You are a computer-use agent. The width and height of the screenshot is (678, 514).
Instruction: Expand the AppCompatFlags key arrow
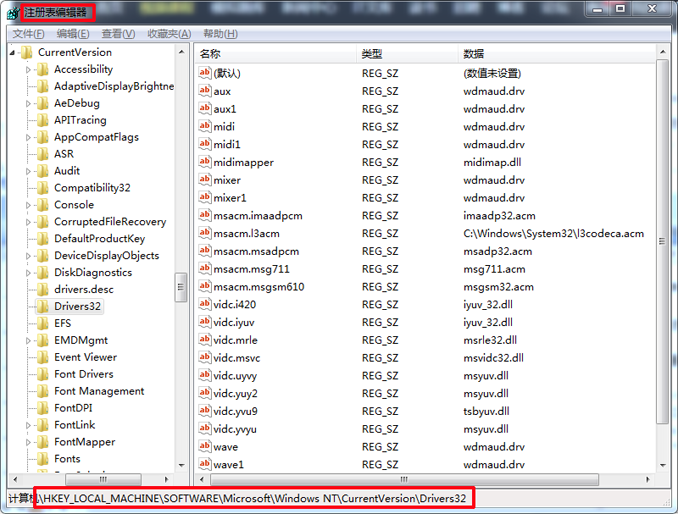click(29, 138)
